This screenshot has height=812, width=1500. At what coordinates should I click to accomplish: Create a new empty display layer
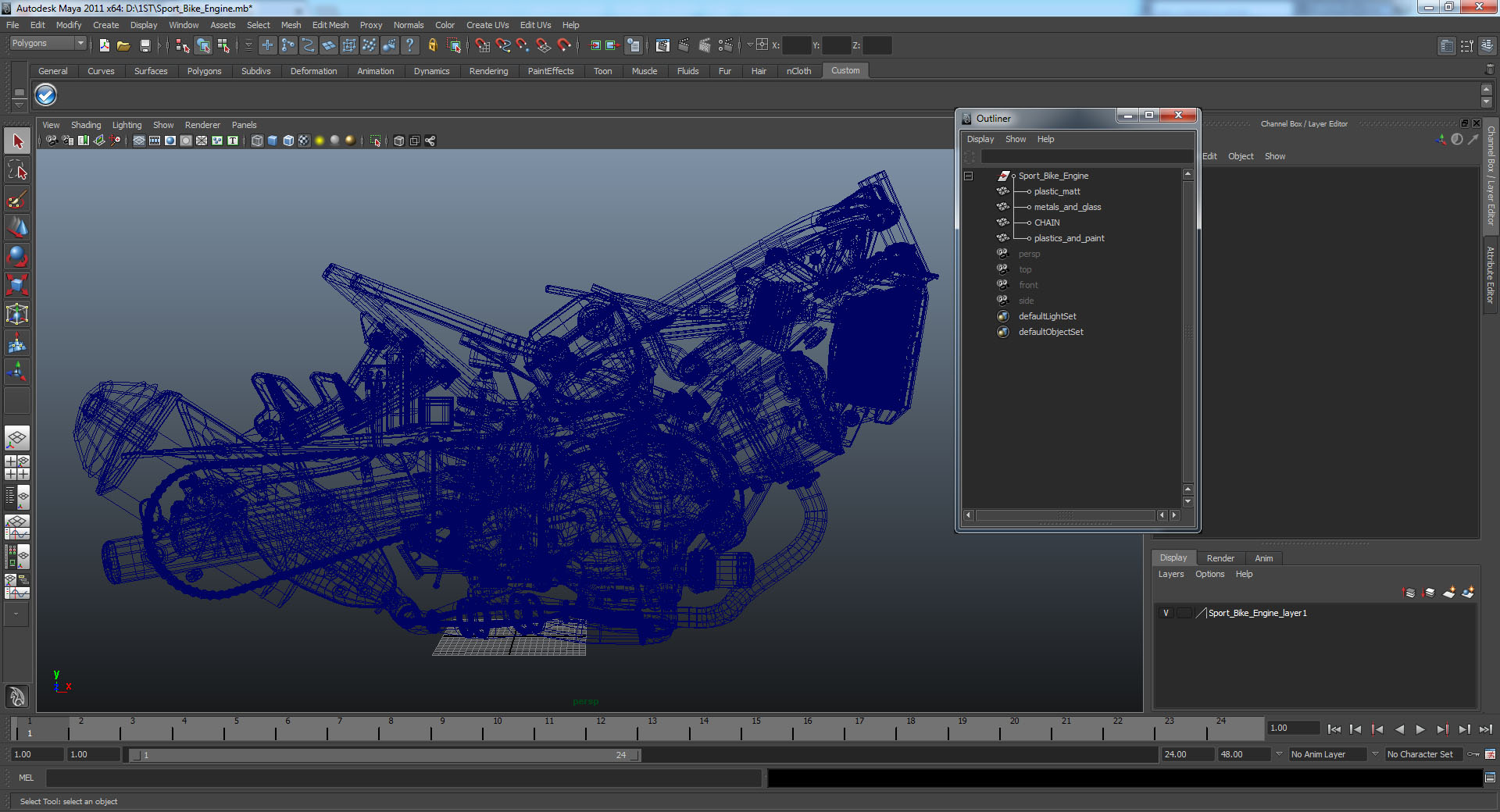click(x=1449, y=593)
